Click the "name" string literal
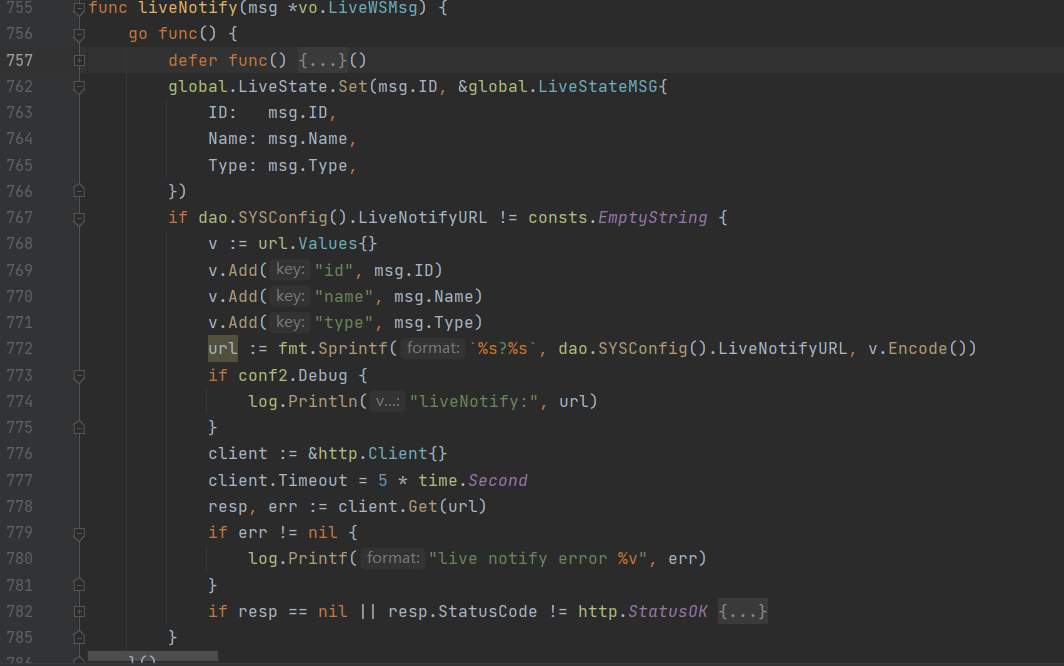The width and height of the screenshot is (1064, 666). (x=343, y=297)
